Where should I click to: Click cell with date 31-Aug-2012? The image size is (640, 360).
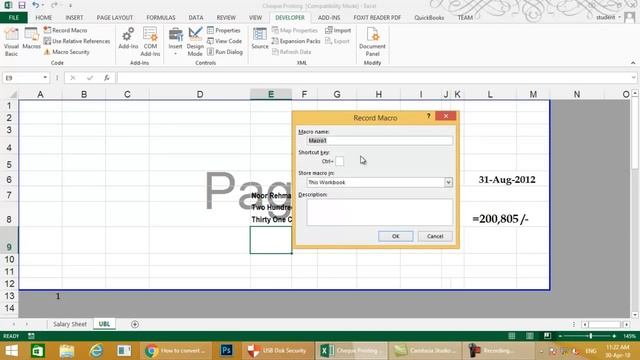click(x=507, y=180)
